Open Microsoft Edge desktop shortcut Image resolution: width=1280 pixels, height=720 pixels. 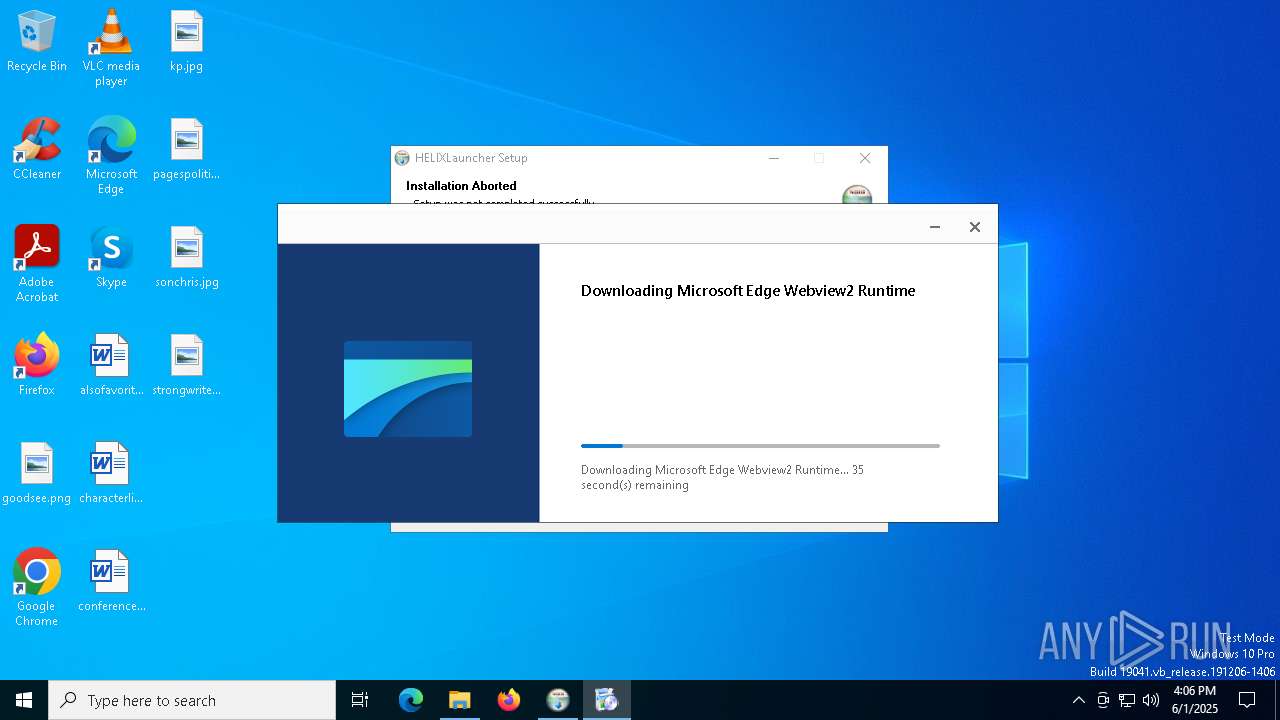(x=111, y=156)
